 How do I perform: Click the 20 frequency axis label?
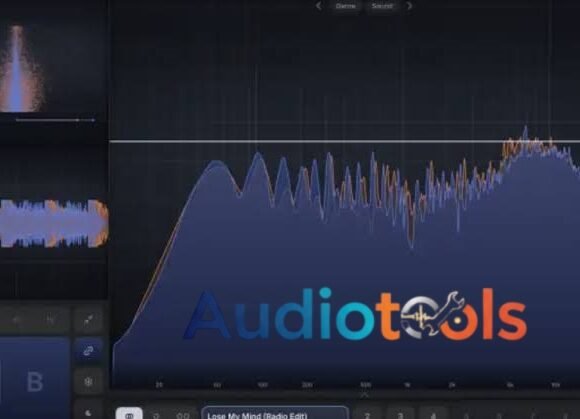(x=159, y=385)
